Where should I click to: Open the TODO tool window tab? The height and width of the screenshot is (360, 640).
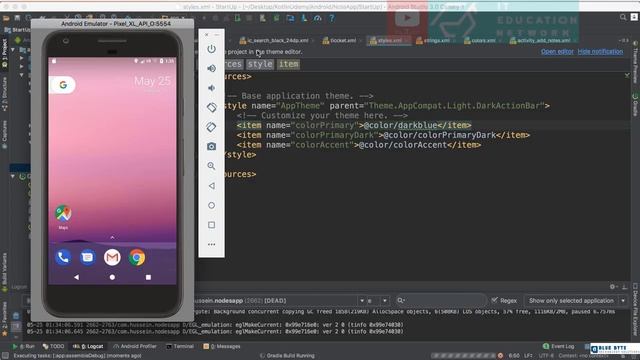53,347
